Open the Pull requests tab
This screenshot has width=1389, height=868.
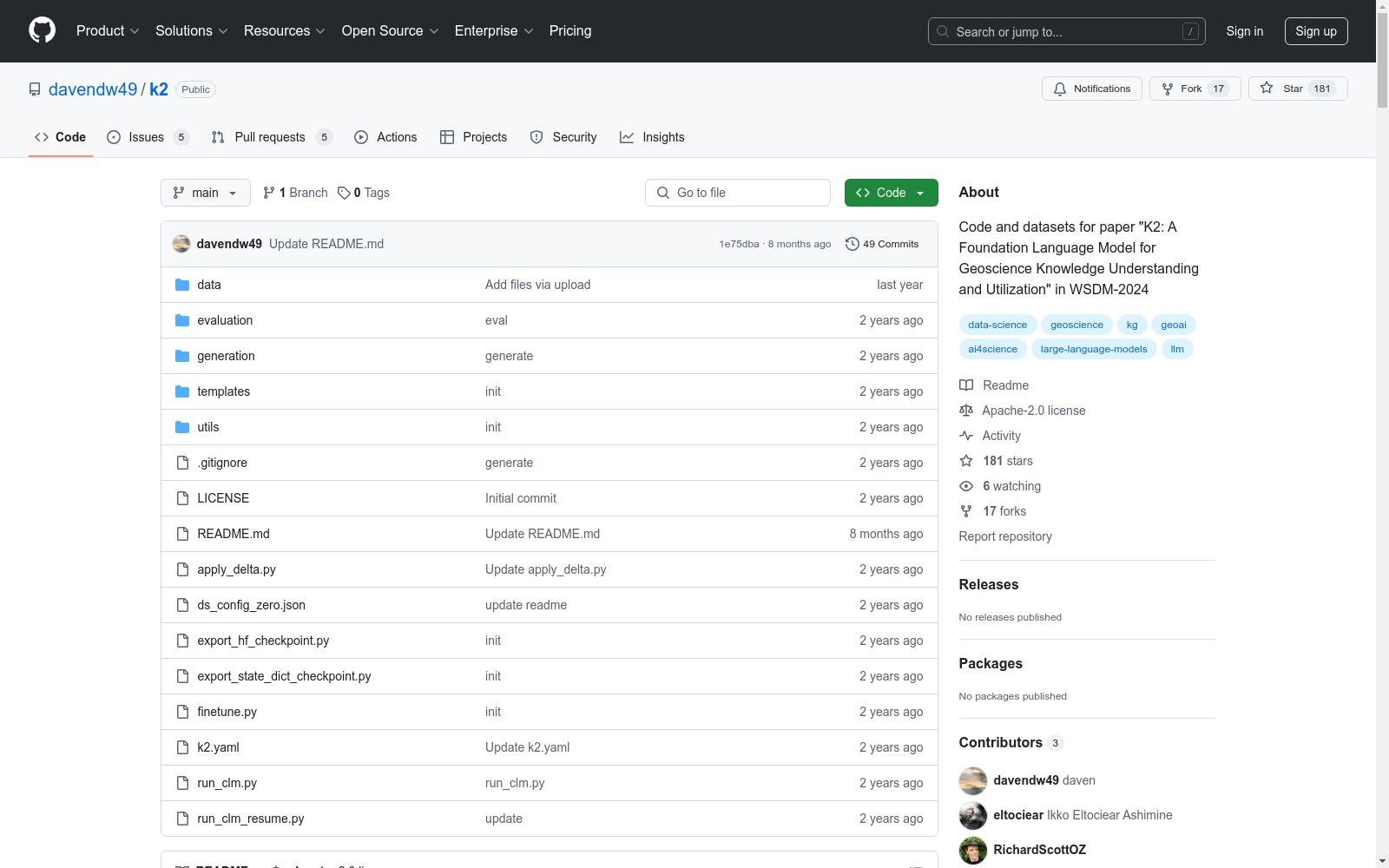[x=272, y=137]
